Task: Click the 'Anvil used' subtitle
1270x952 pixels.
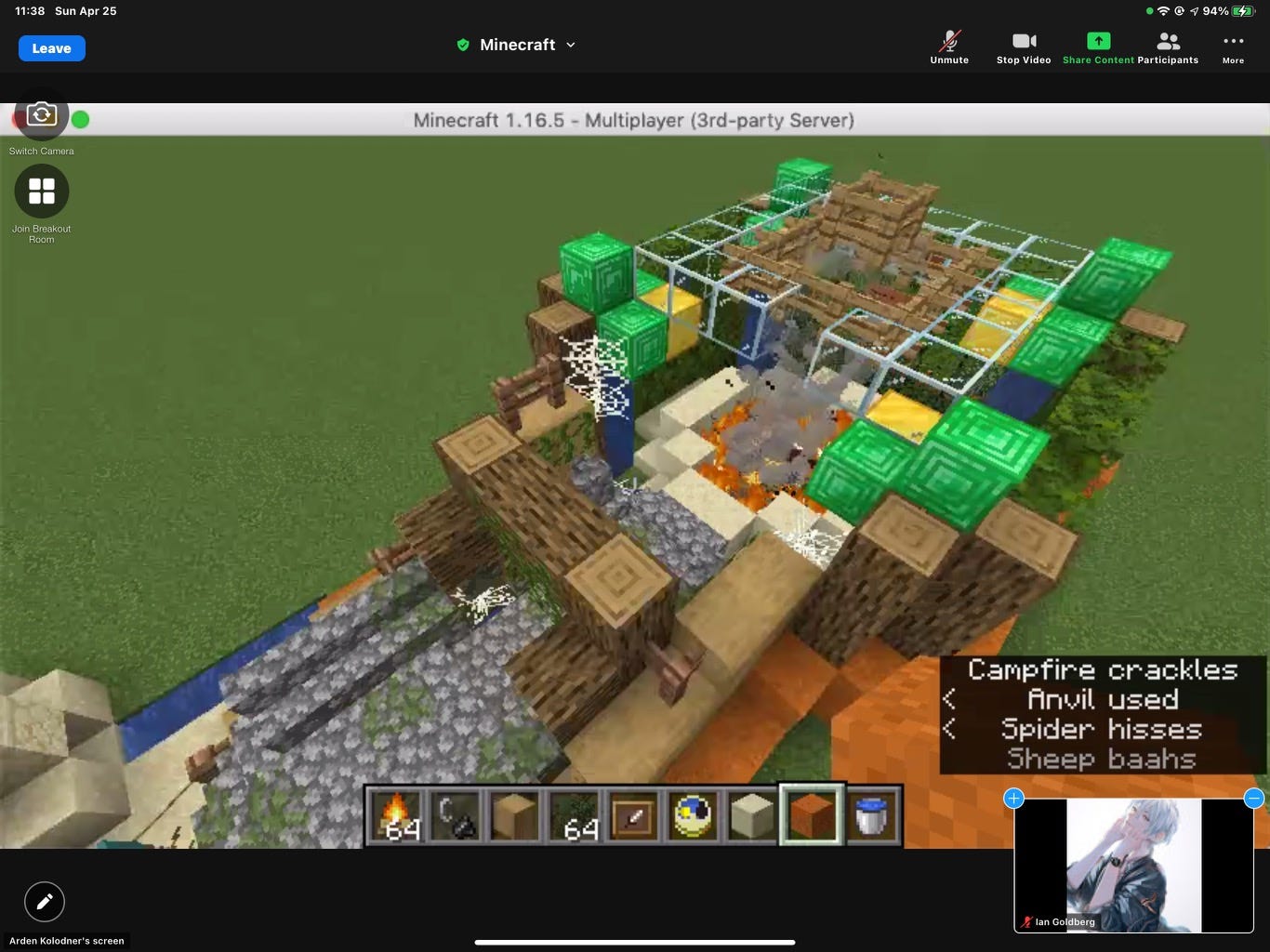Action: [1103, 699]
